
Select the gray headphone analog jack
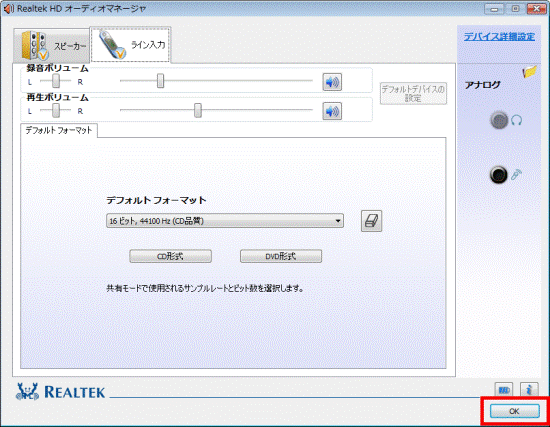pos(499,120)
